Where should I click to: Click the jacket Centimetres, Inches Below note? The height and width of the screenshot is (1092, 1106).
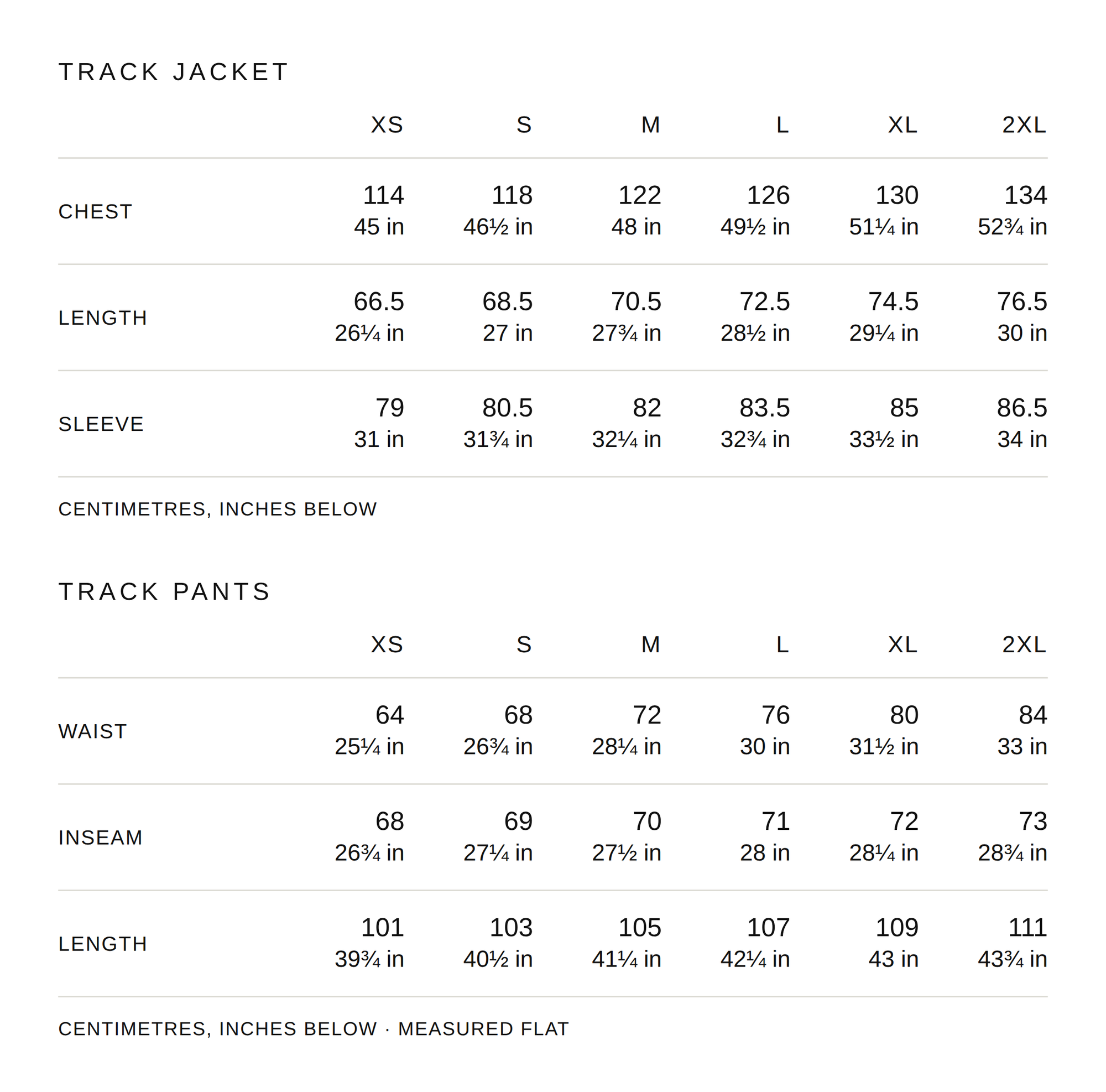[217, 509]
